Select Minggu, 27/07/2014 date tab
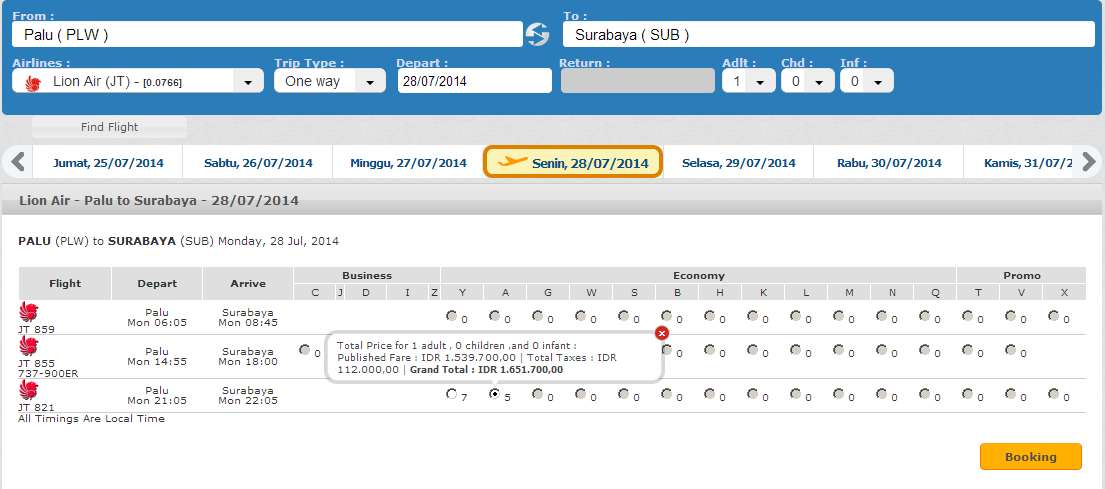The height and width of the screenshot is (489, 1105). [x=408, y=163]
